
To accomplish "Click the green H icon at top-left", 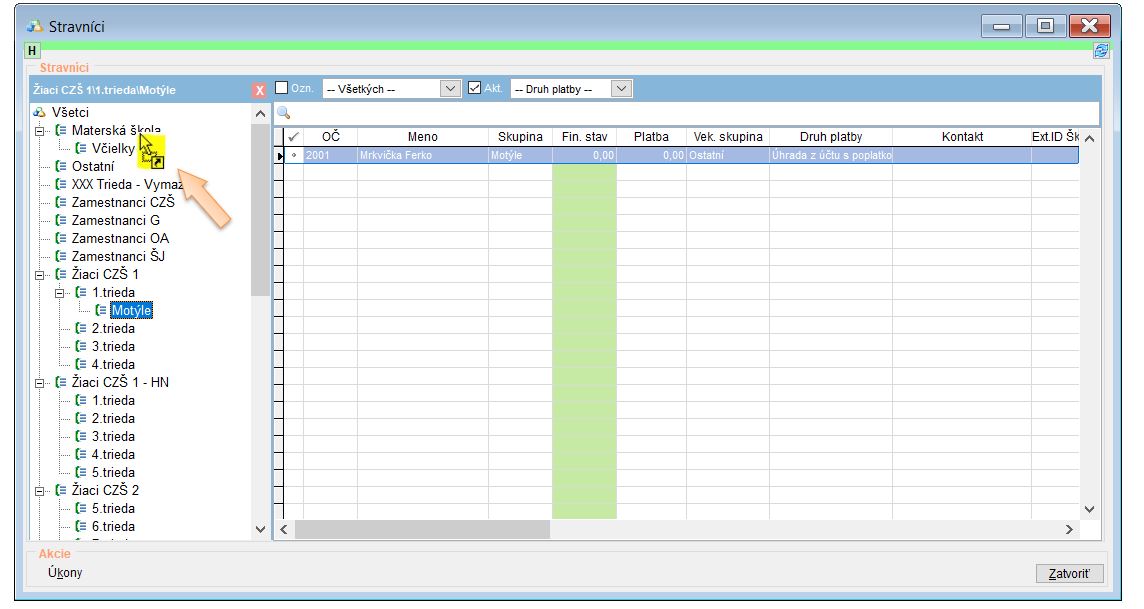I will tap(32, 50).
